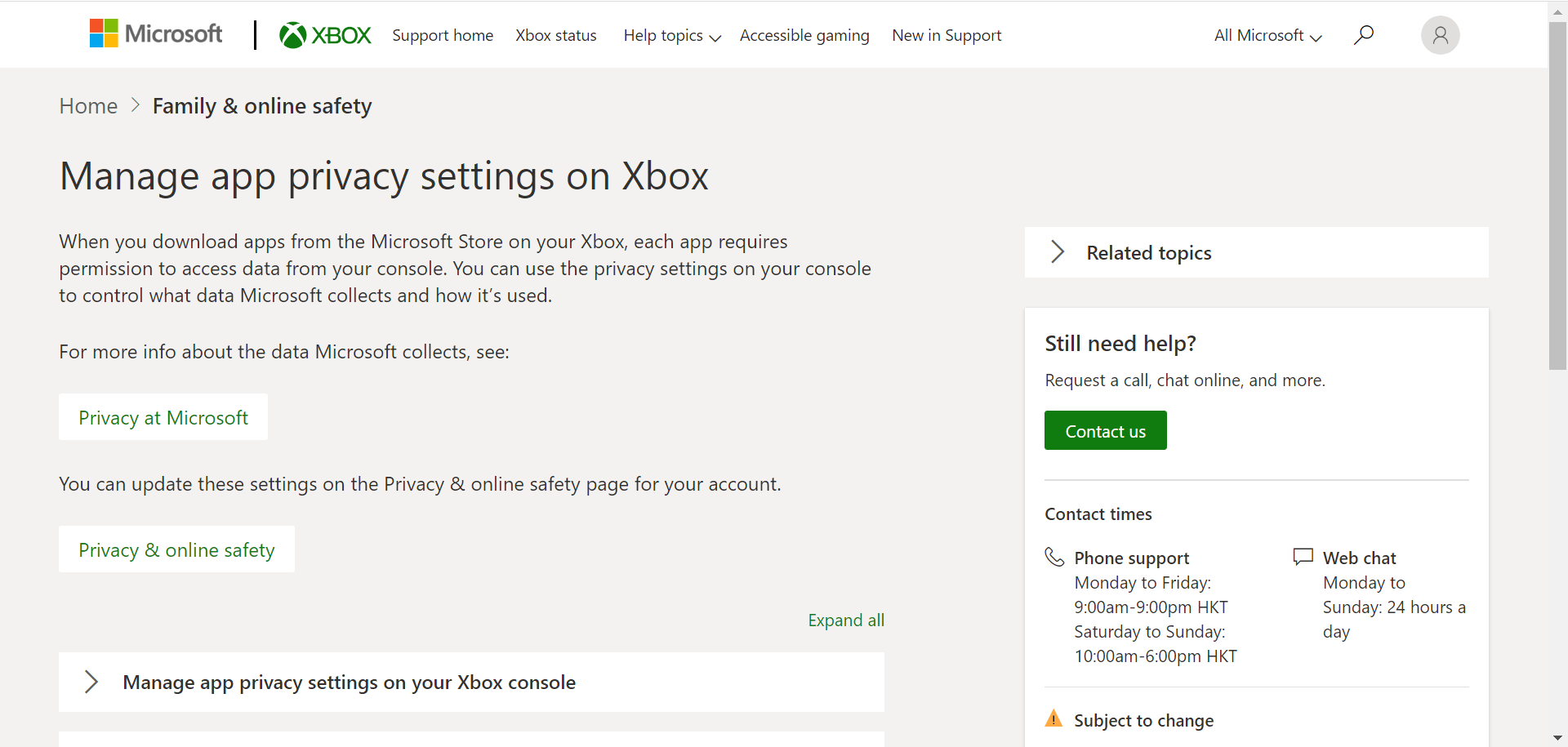Screen dimensions: 1568x747
Task: Expand the All Microsoft menu
Action: coord(1267,35)
